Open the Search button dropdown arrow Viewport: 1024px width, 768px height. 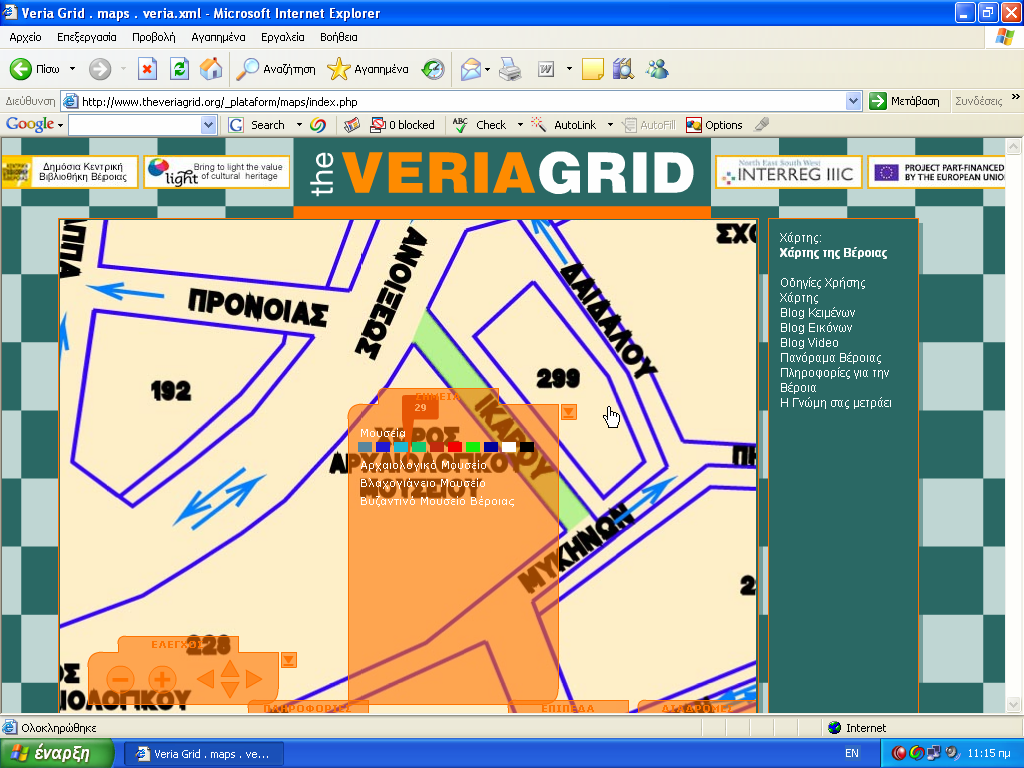point(299,125)
